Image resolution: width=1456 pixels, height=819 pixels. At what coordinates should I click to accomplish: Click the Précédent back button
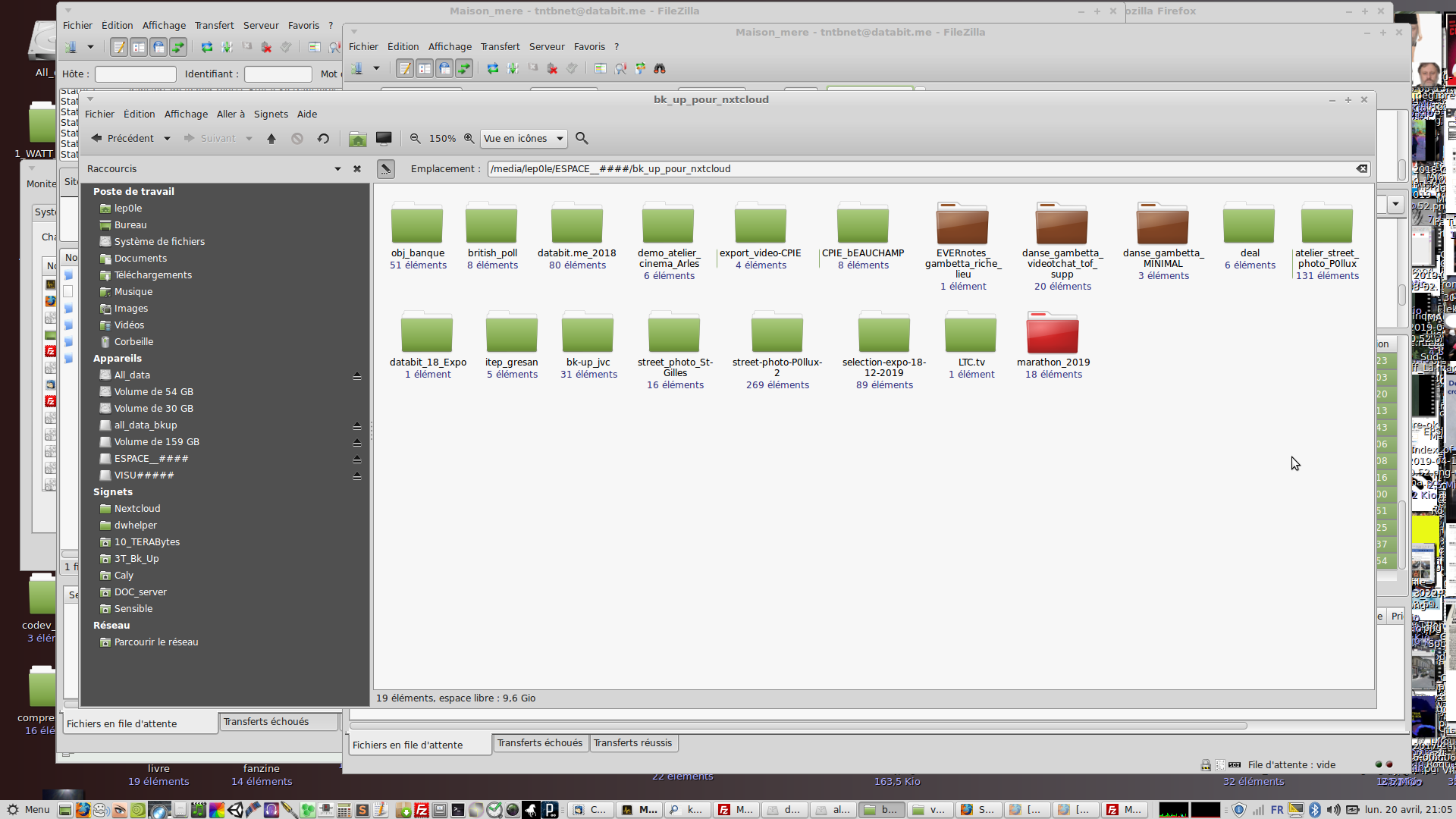(x=122, y=139)
